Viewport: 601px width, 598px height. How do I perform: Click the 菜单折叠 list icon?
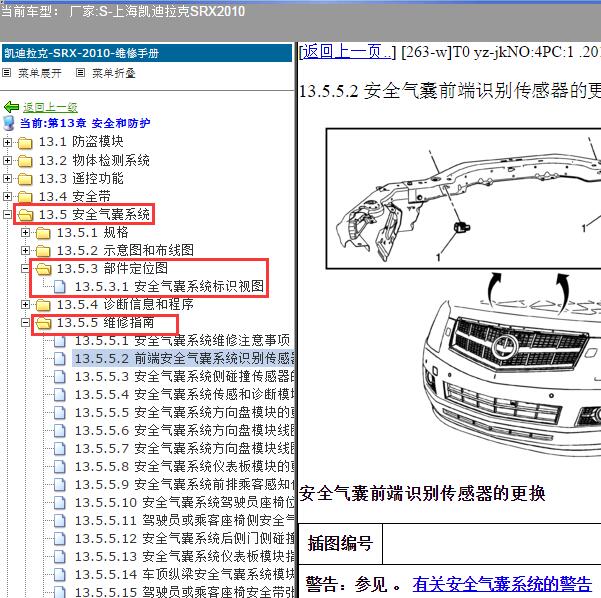tap(80, 72)
